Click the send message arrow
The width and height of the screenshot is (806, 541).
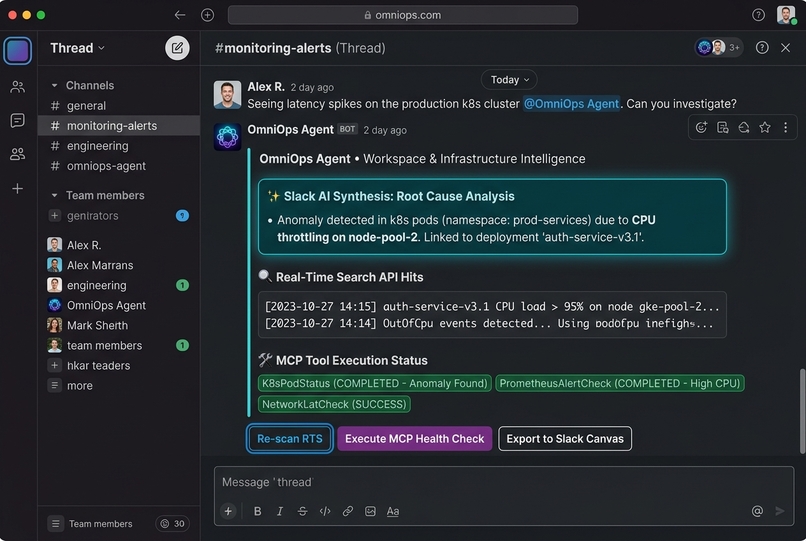click(780, 511)
